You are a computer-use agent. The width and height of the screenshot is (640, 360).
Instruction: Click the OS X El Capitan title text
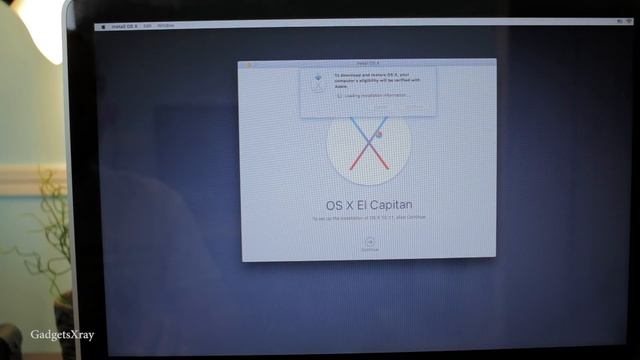pyautogui.click(x=369, y=205)
